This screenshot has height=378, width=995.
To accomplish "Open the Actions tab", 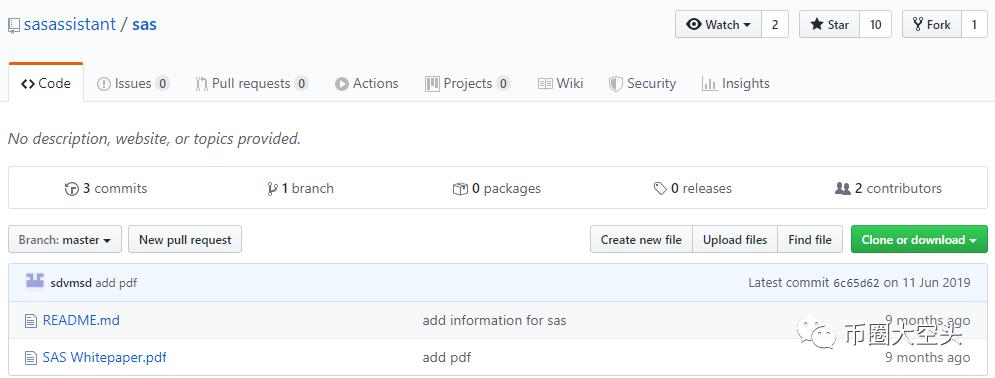I will click(x=367, y=83).
